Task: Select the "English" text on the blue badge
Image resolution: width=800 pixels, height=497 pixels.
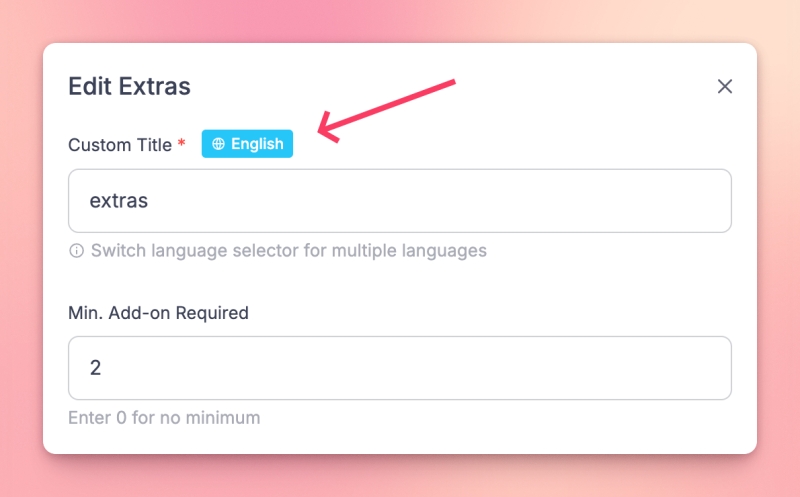Action: tap(257, 144)
